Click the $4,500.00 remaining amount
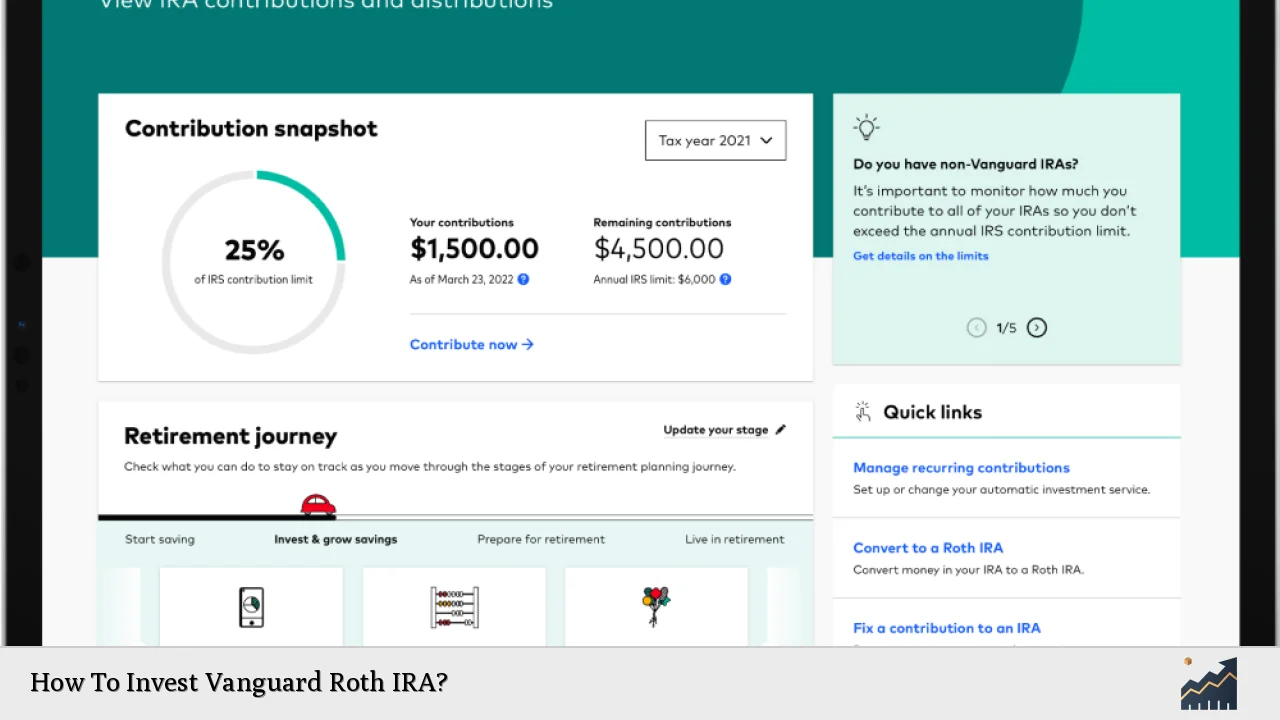The width and height of the screenshot is (1280, 720). click(x=659, y=249)
